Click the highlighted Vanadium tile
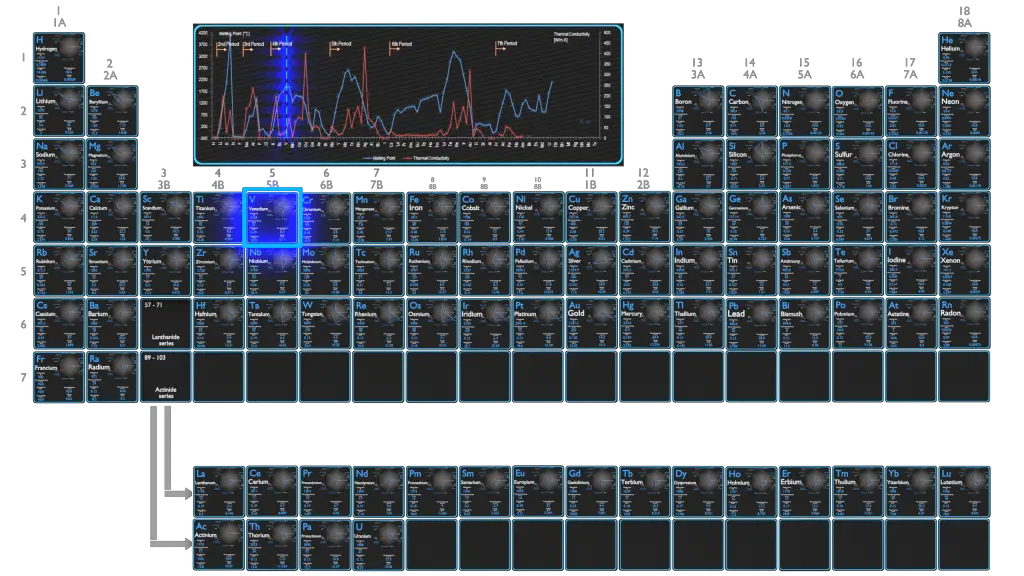 point(272,217)
